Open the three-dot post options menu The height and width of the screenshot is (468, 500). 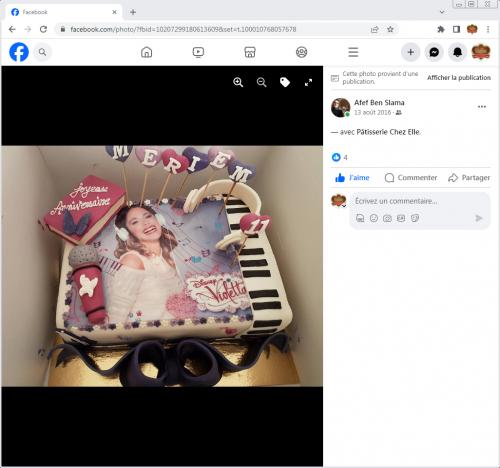pyautogui.click(x=482, y=107)
